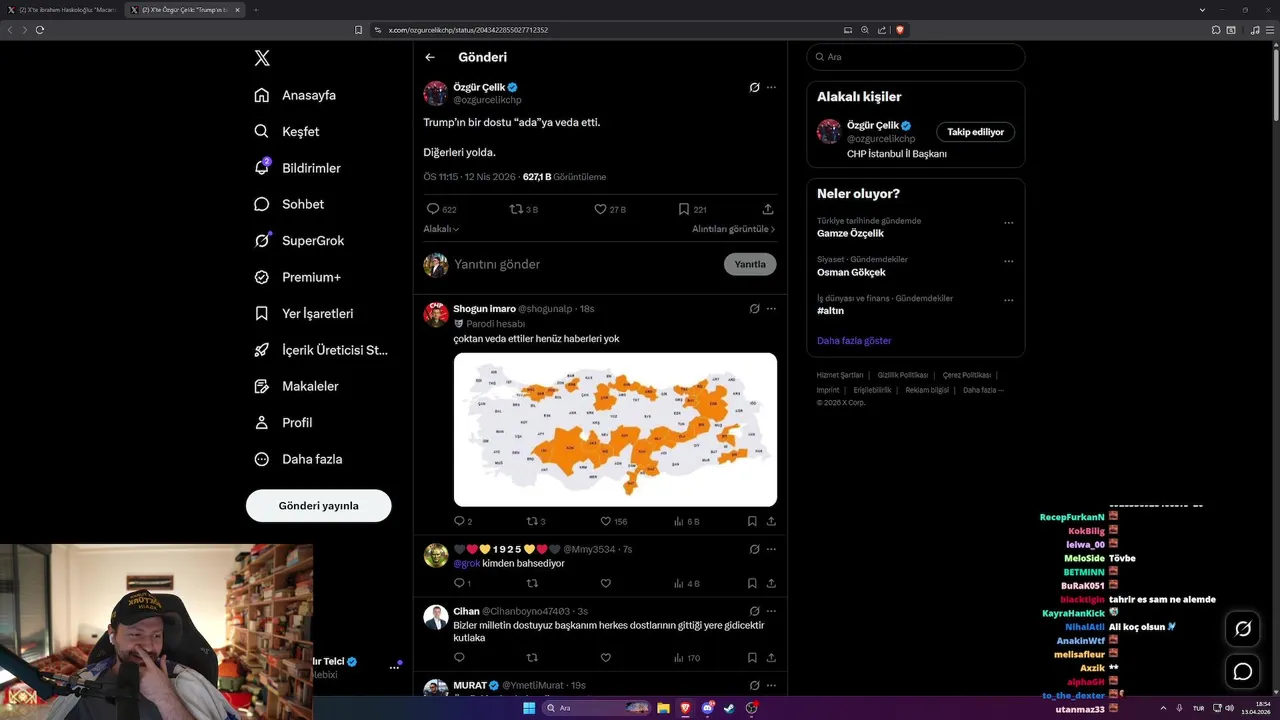Click the X logo in sidebar
The width and height of the screenshot is (1280, 720).
coord(262,58)
